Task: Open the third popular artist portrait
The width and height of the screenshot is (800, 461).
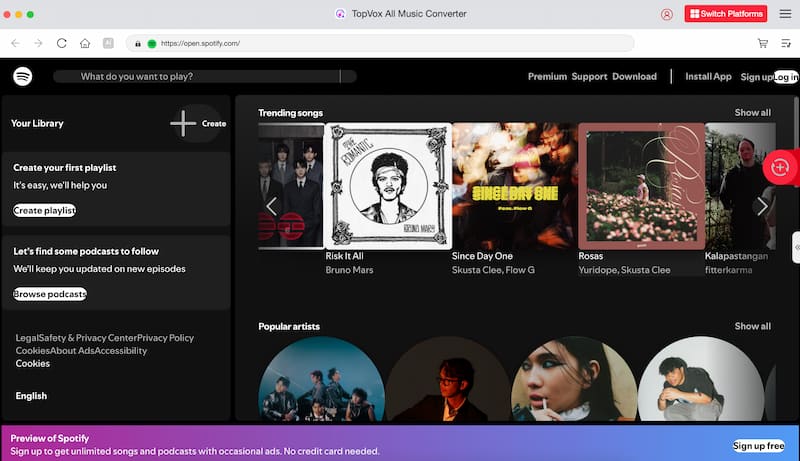Action: (574, 379)
